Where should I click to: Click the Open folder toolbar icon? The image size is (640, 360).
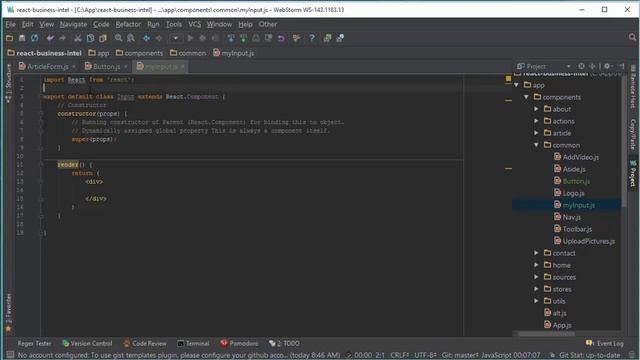(9, 38)
